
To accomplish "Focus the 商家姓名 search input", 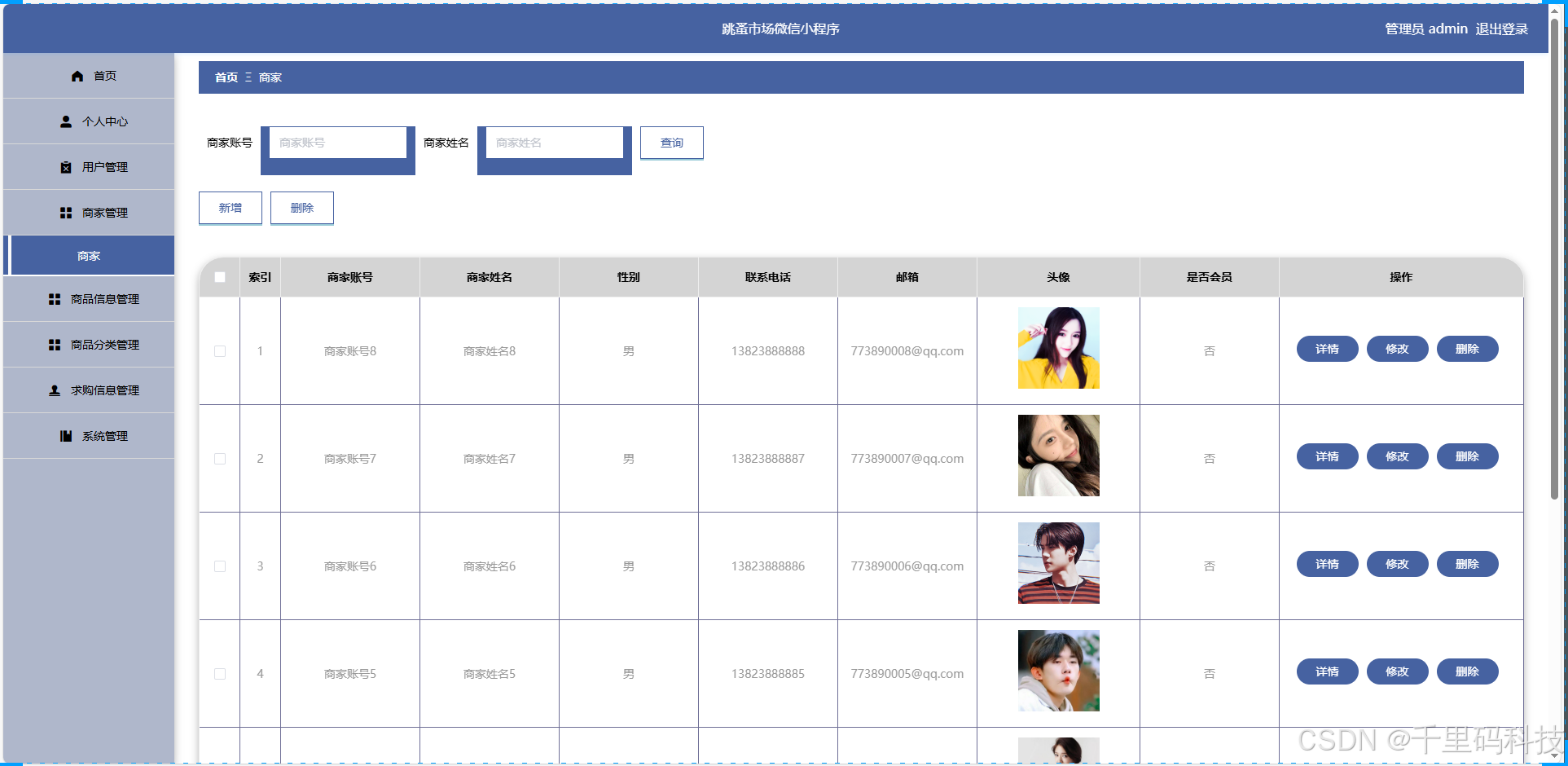I will coord(555,143).
